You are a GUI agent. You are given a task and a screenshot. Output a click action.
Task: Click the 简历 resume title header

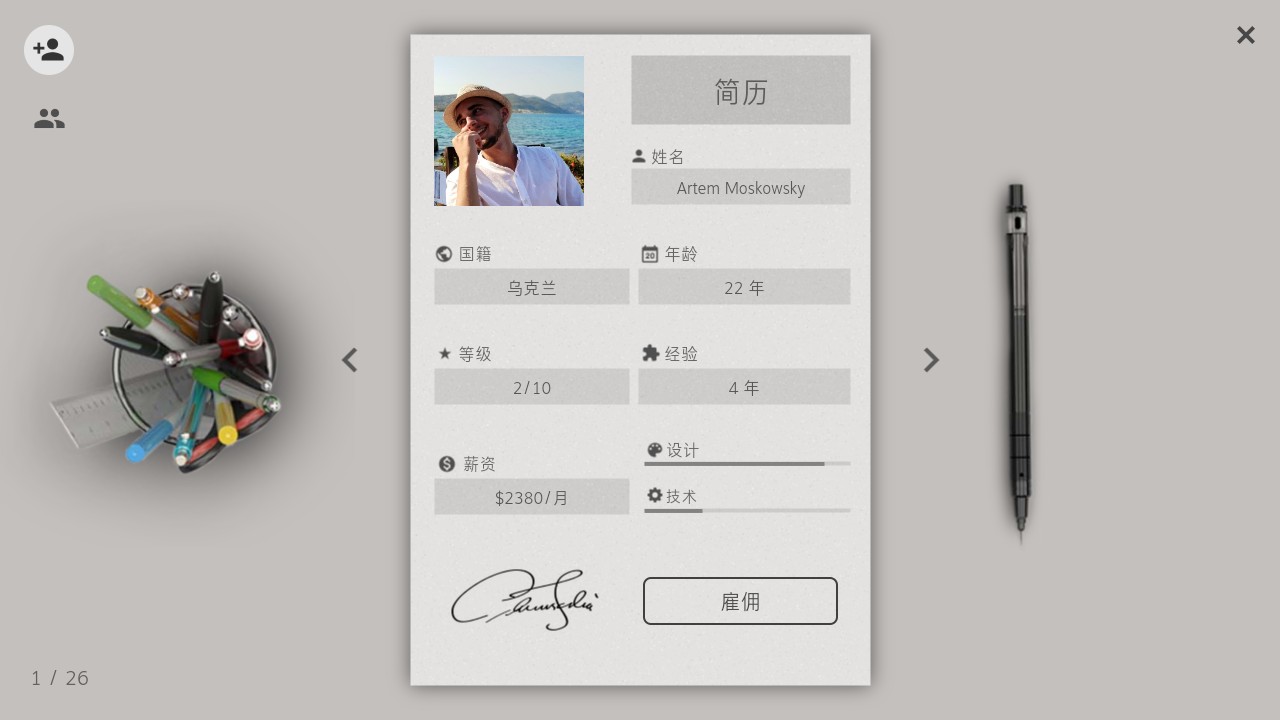click(x=741, y=90)
